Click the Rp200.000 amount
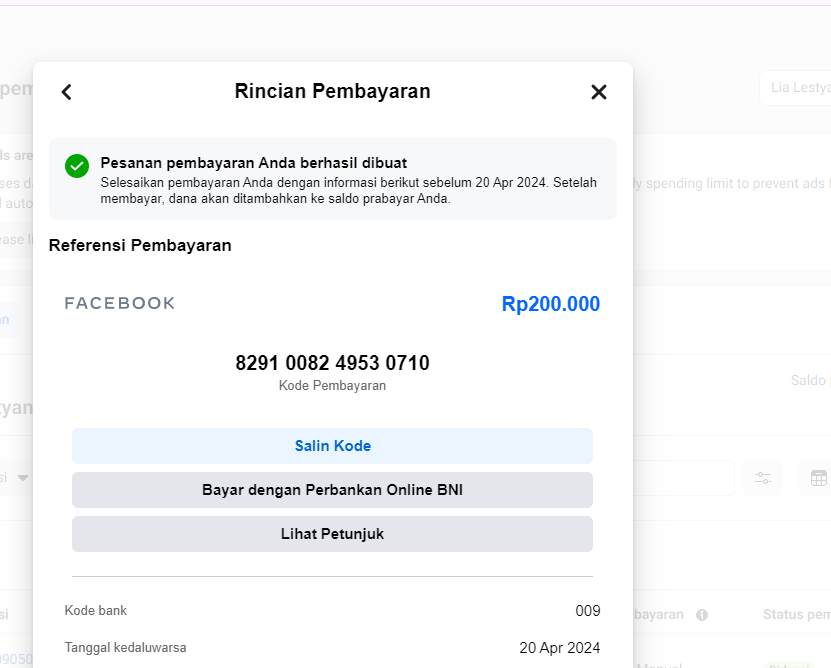 pos(551,304)
